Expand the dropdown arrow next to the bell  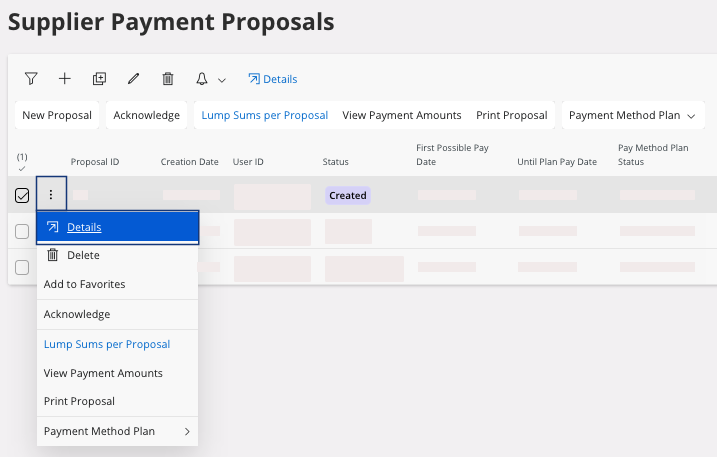[x=222, y=80]
